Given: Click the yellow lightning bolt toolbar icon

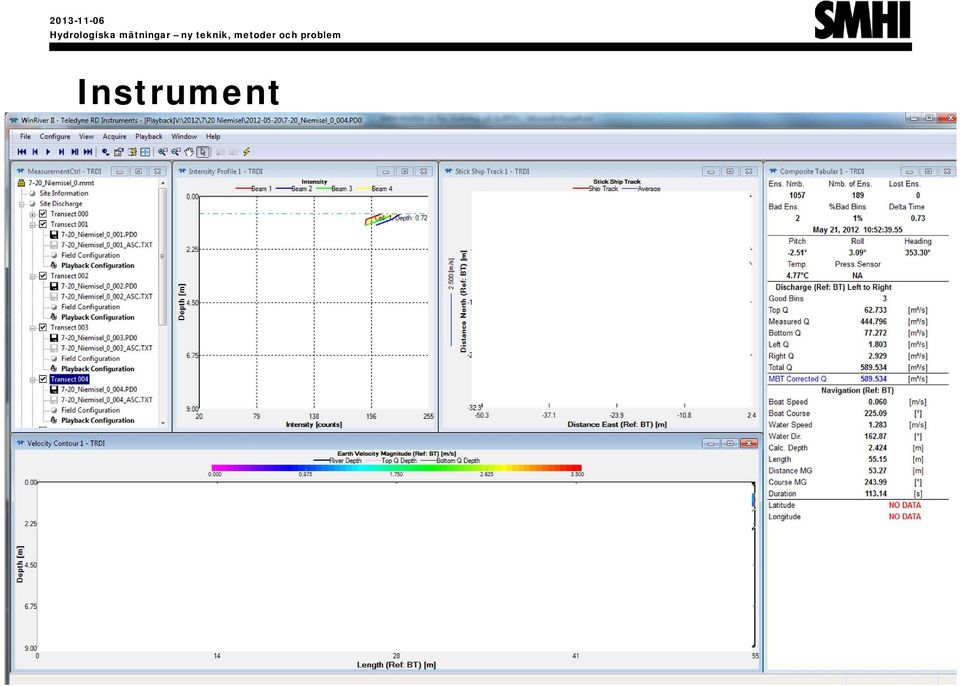Looking at the screenshot, I should click(x=247, y=152).
